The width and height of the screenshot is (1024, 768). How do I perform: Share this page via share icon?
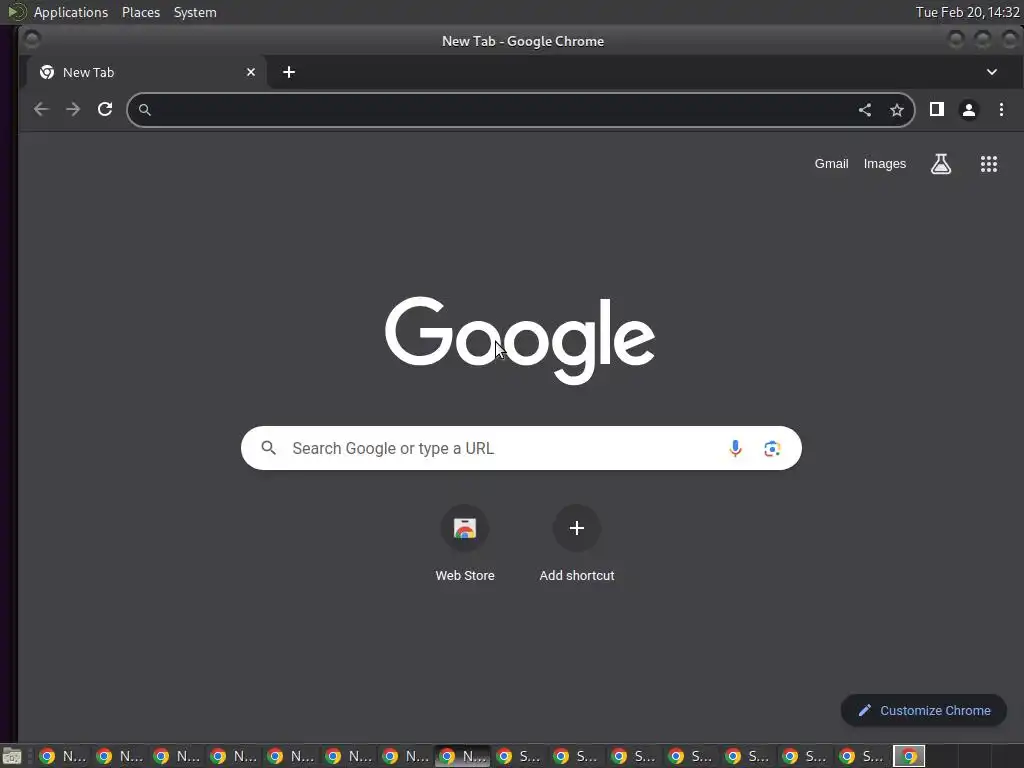865,110
